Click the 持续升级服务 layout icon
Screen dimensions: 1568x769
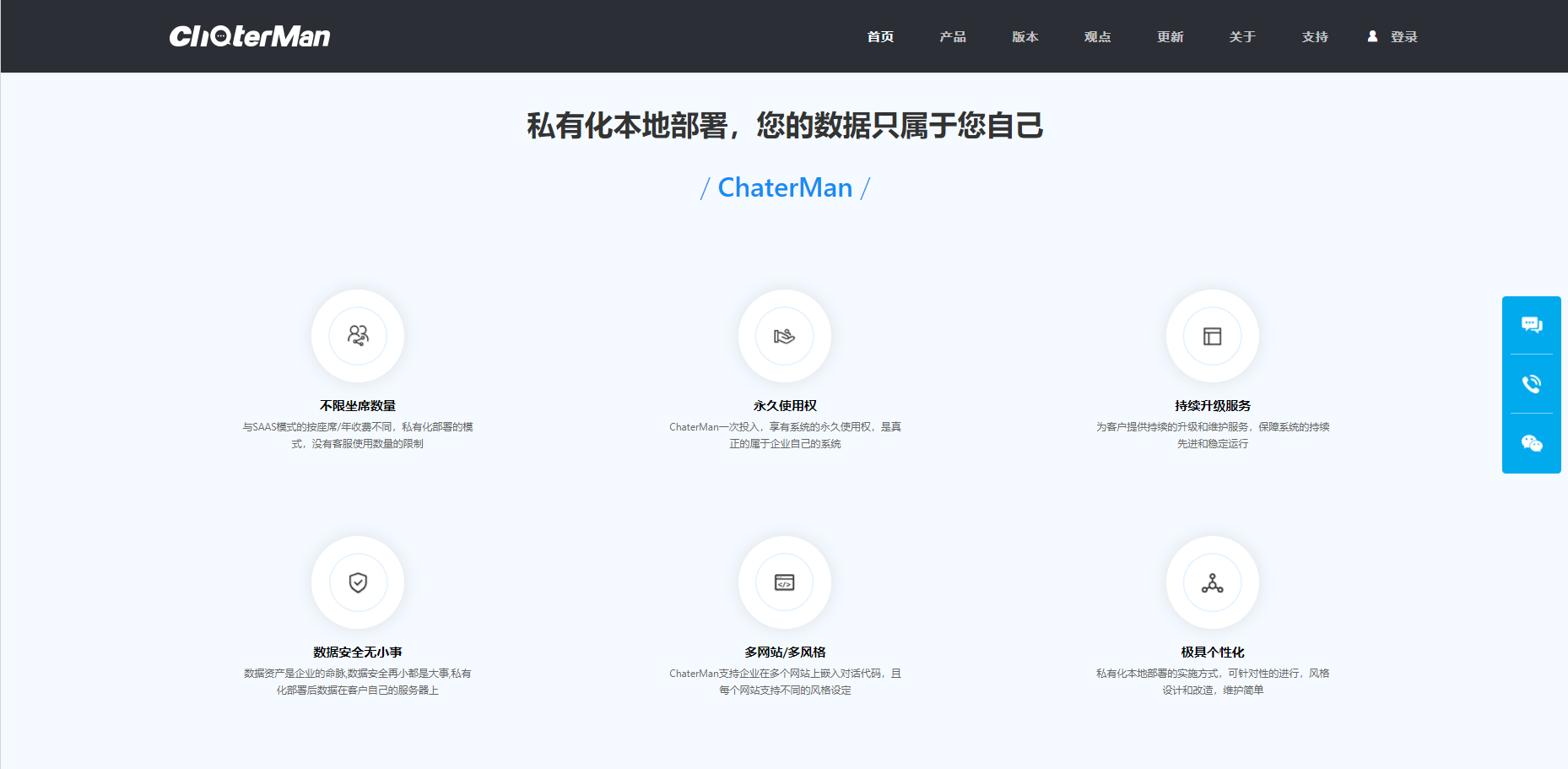[1213, 336]
